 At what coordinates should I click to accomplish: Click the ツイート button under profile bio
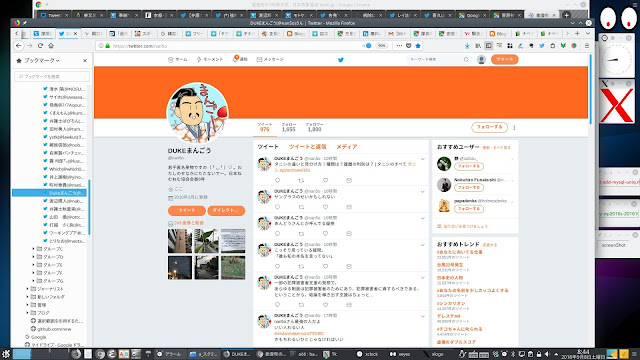click(187, 211)
